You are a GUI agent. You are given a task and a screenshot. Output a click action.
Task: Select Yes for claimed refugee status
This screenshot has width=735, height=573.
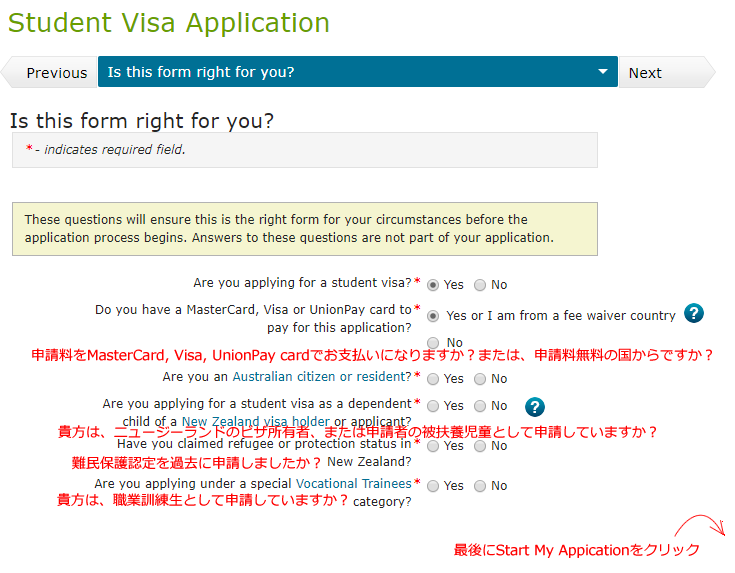pos(433,446)
